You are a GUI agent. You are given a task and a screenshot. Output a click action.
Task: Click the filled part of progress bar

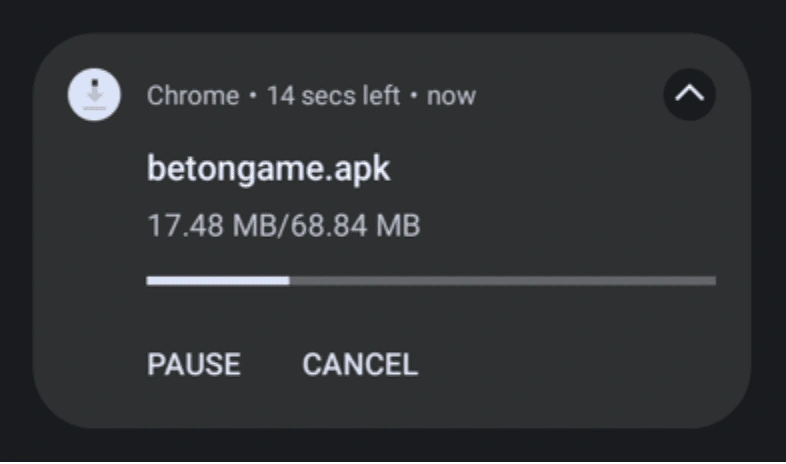tap(218, 281)
